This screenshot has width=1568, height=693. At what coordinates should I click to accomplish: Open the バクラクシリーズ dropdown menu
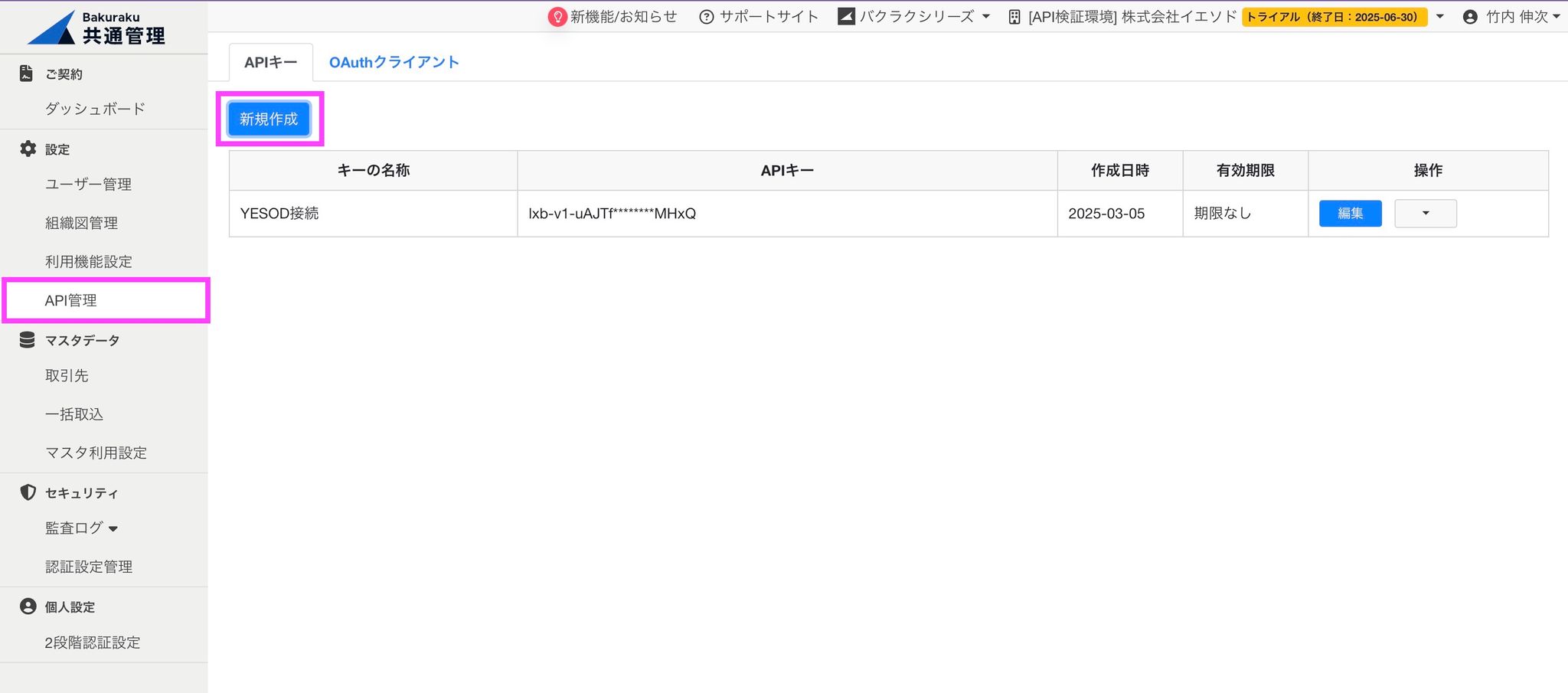[916, 15]
